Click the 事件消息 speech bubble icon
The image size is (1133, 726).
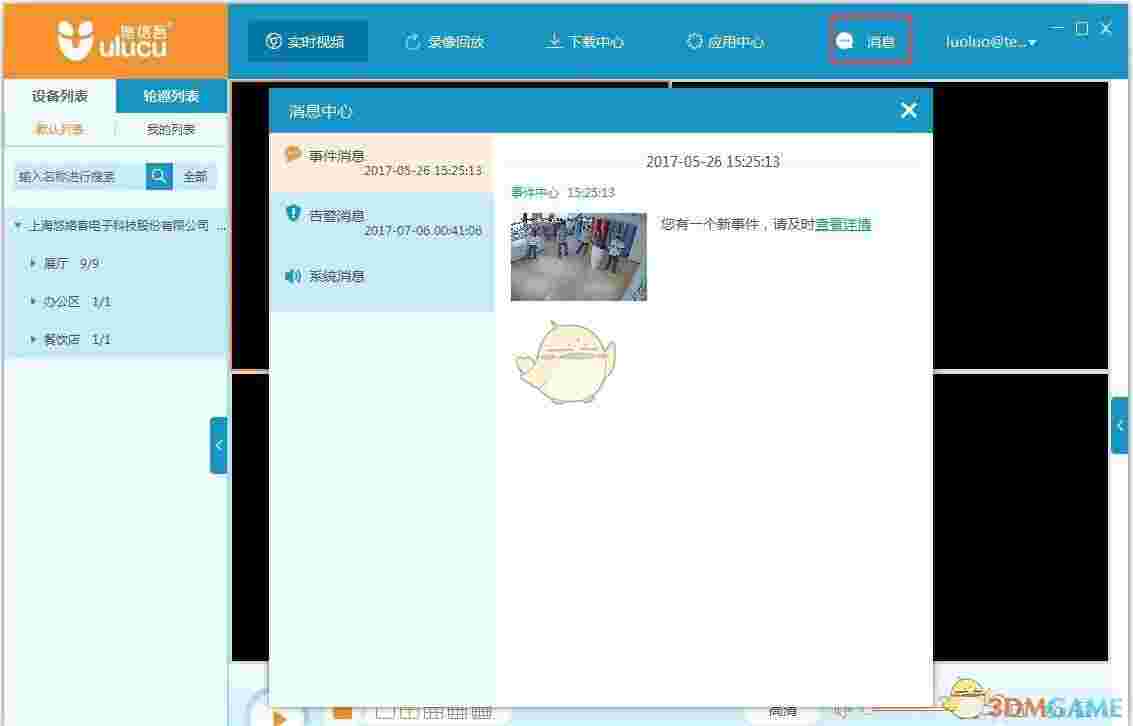coord(292,154)
